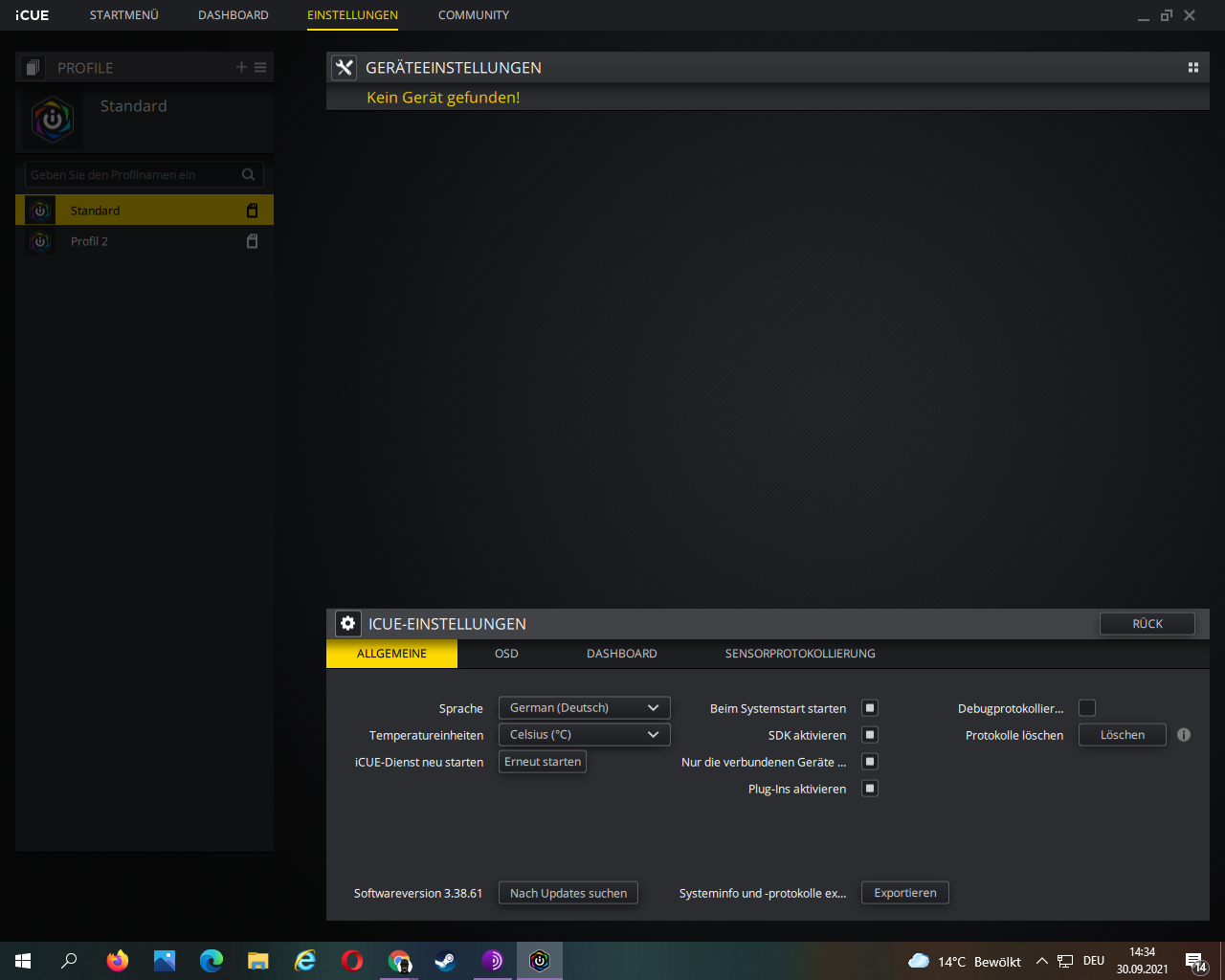Image resolution: width=1225 pixels, height=980 pixels.
Task: Click the device settings wrench icon
Action: point(345,67)
